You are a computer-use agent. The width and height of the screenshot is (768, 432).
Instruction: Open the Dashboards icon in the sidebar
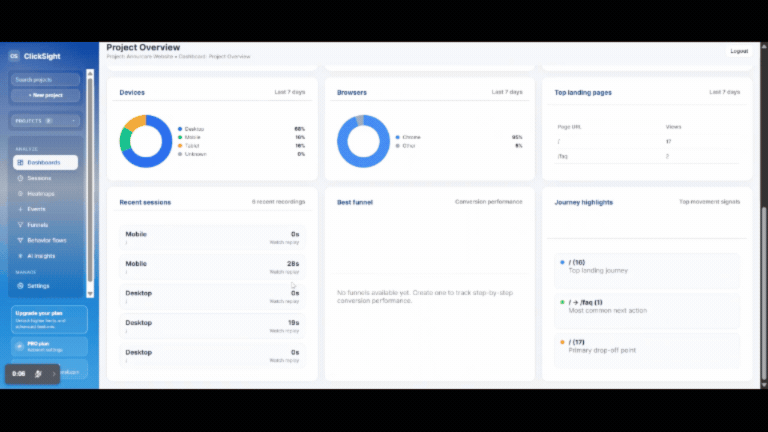click(x=19, y=162)
